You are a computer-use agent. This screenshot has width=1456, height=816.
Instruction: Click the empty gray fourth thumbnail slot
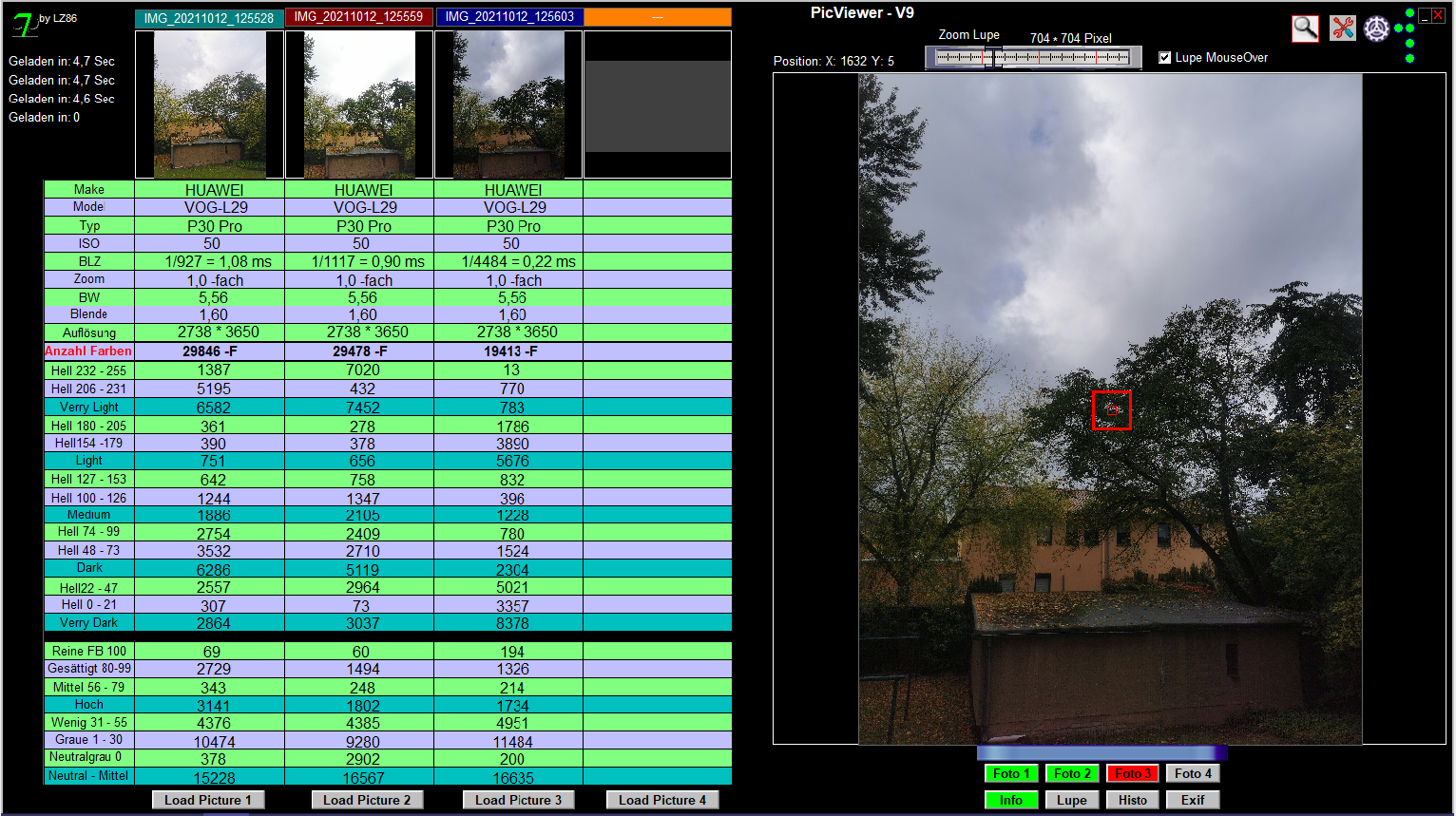pos(658,104)
